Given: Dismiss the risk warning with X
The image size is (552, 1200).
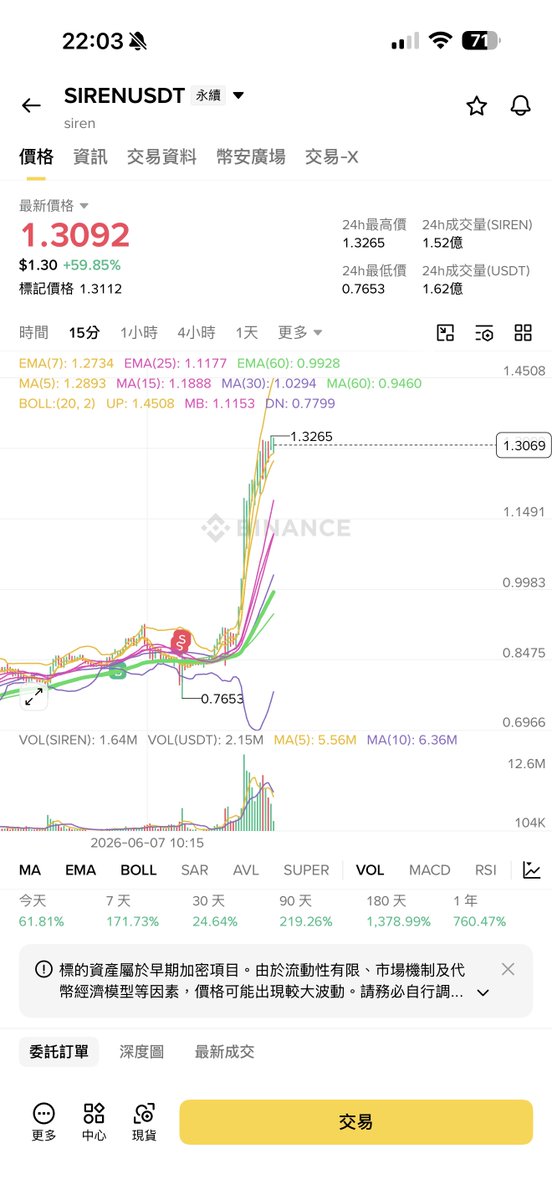Looking at the screenshot, I should pos(508,969).
